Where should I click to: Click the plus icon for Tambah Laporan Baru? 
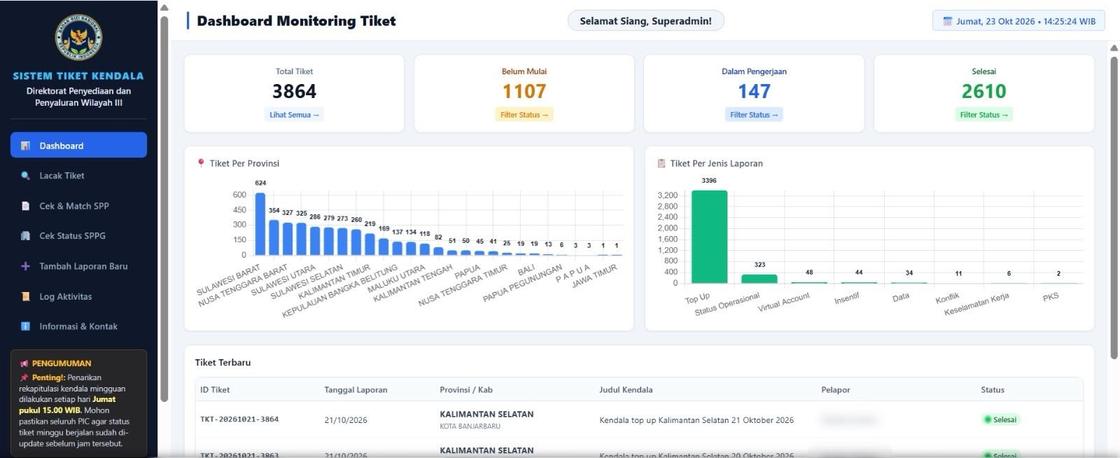point(26,266)
